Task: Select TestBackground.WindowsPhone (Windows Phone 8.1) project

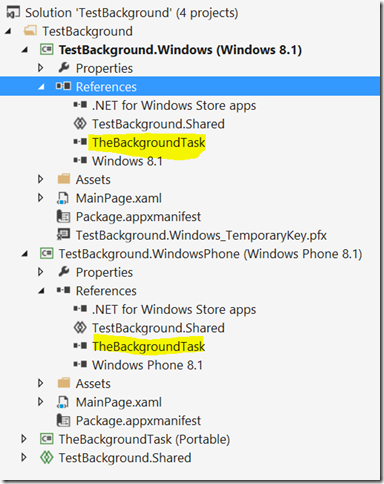Action: pyautogui.click(x=210, y=254)
